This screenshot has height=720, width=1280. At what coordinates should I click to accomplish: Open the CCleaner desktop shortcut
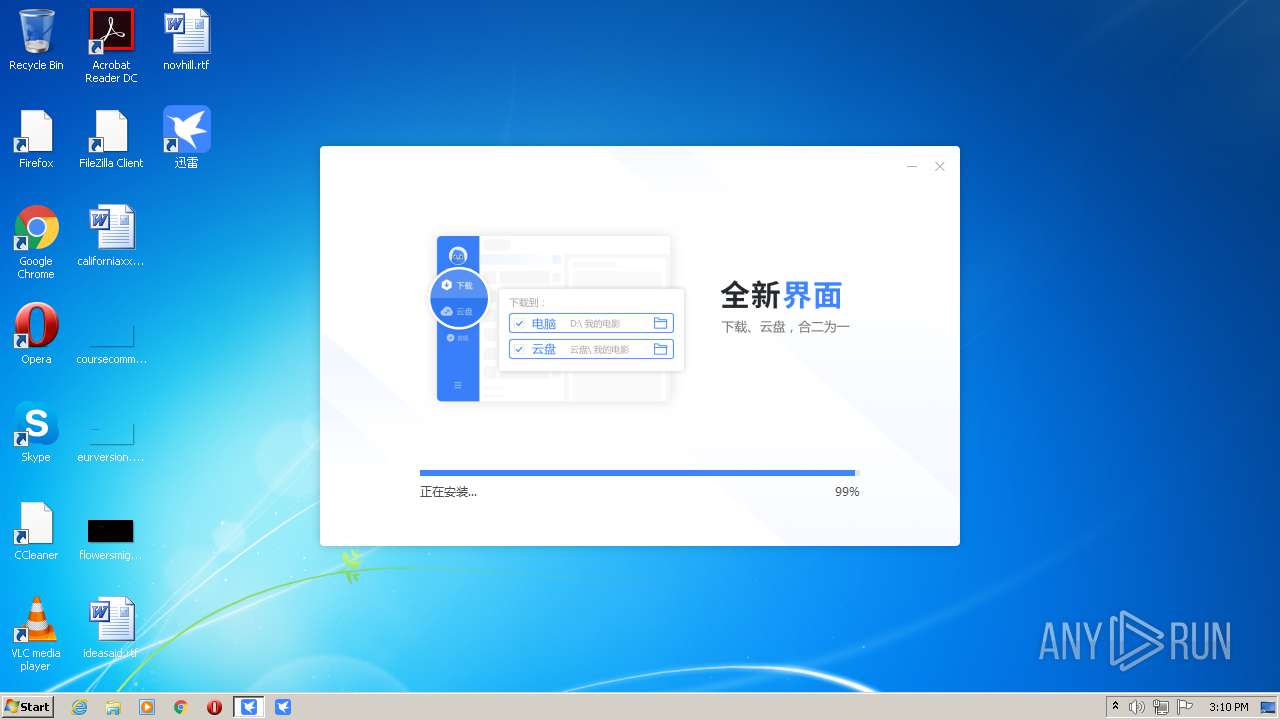(x=36, y=530)
